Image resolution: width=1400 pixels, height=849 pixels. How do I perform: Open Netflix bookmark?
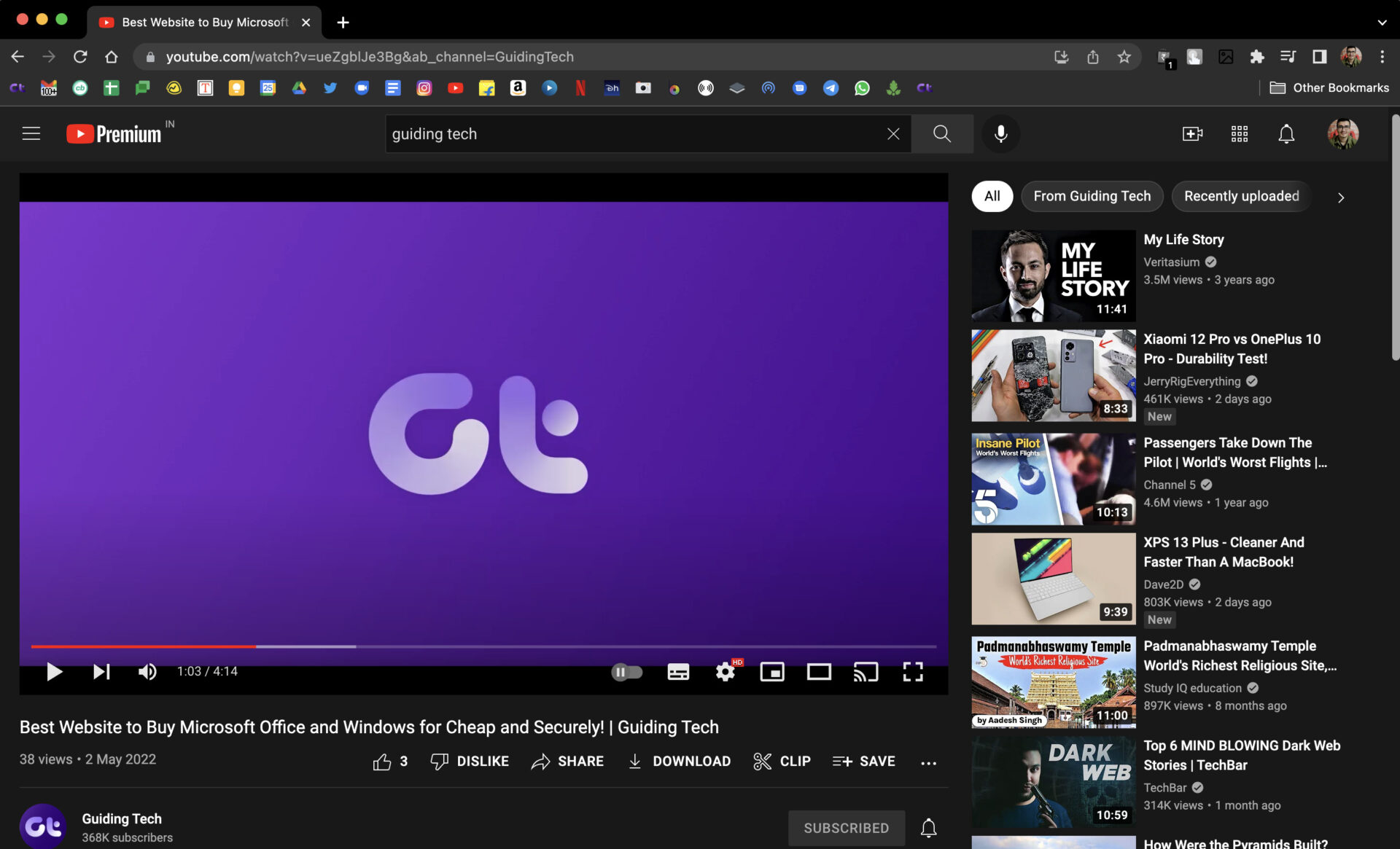pos(580,88)
